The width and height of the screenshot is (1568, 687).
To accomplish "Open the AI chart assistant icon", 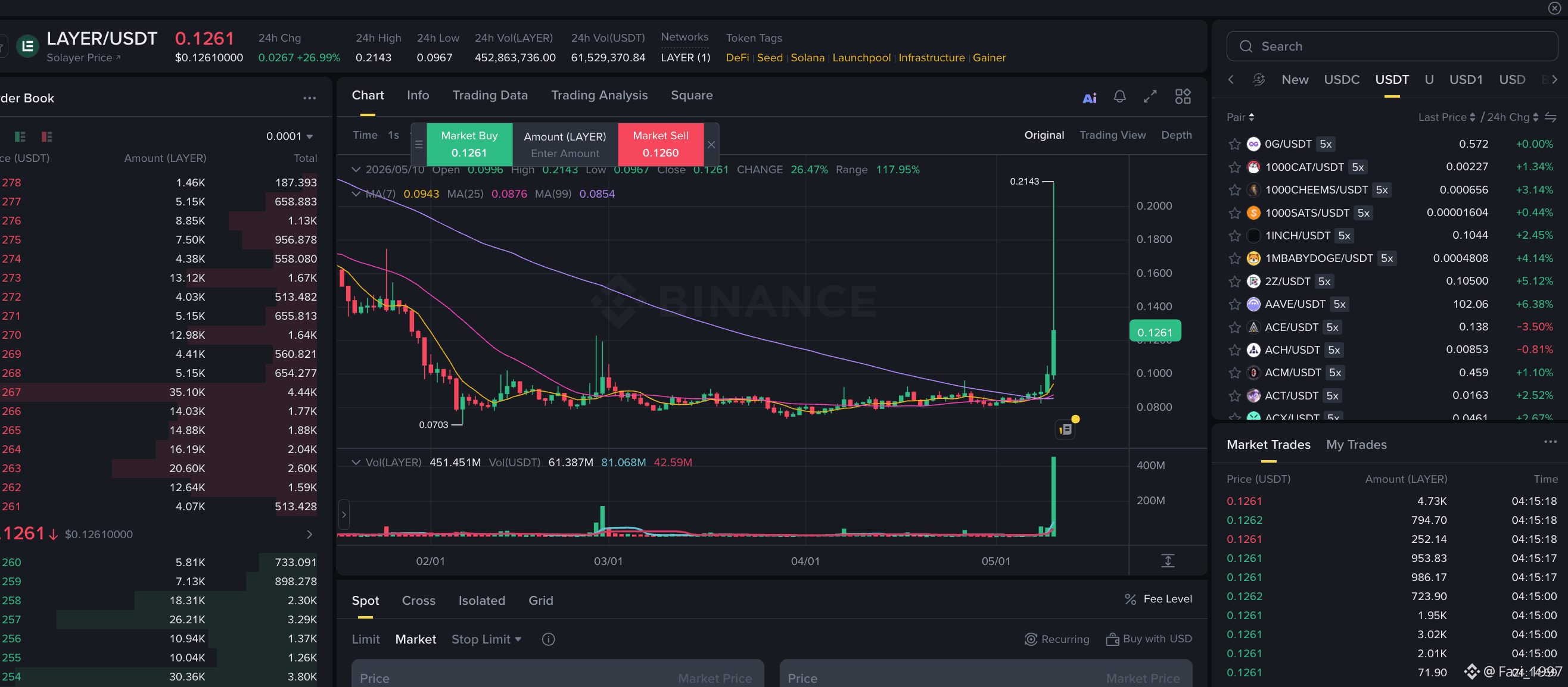I will pyautogui.click(x=1090, y=98).
